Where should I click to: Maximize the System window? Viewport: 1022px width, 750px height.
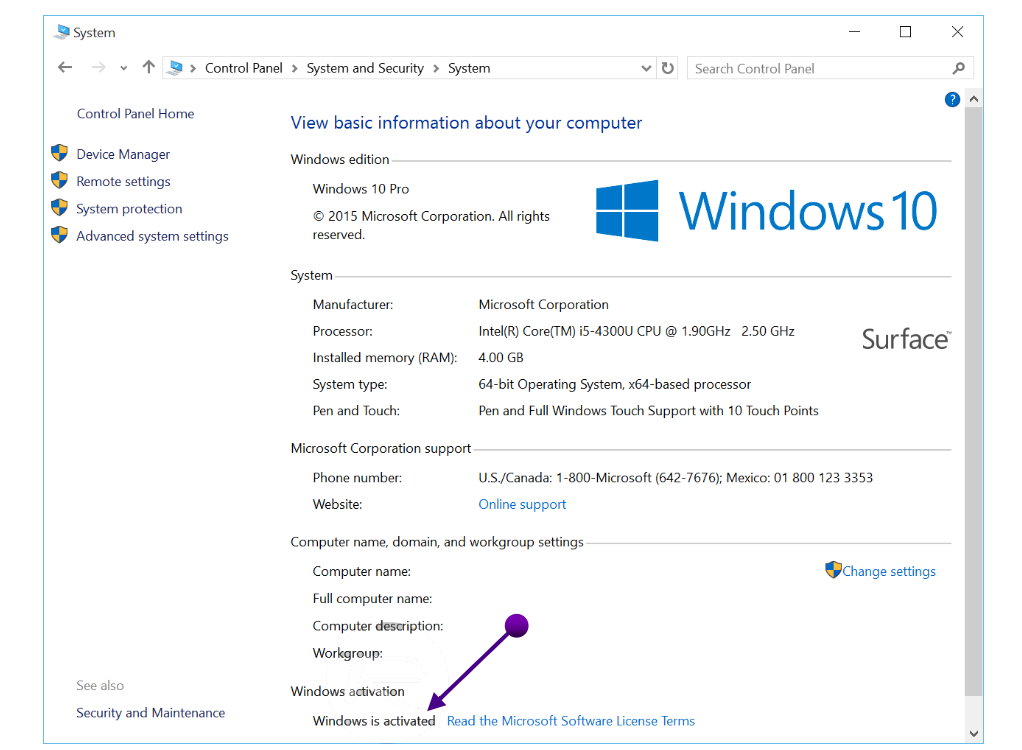(905, 32)
